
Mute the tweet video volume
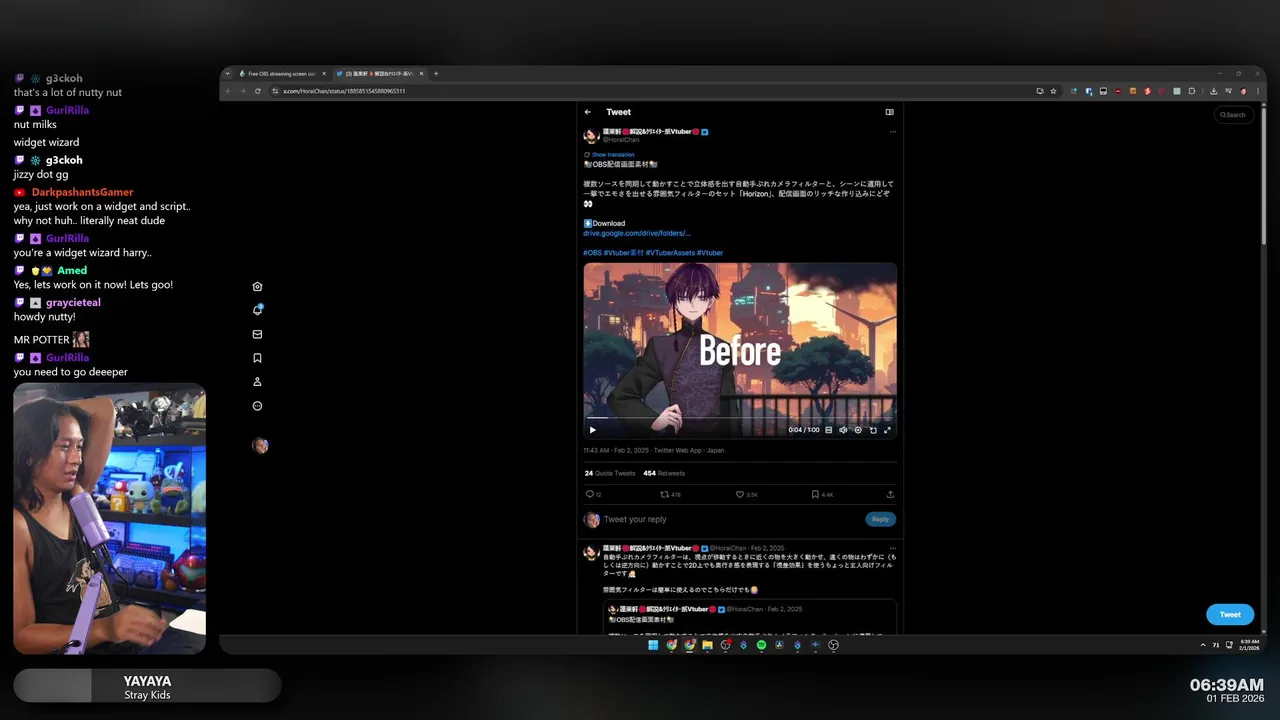tap(843, 430)
